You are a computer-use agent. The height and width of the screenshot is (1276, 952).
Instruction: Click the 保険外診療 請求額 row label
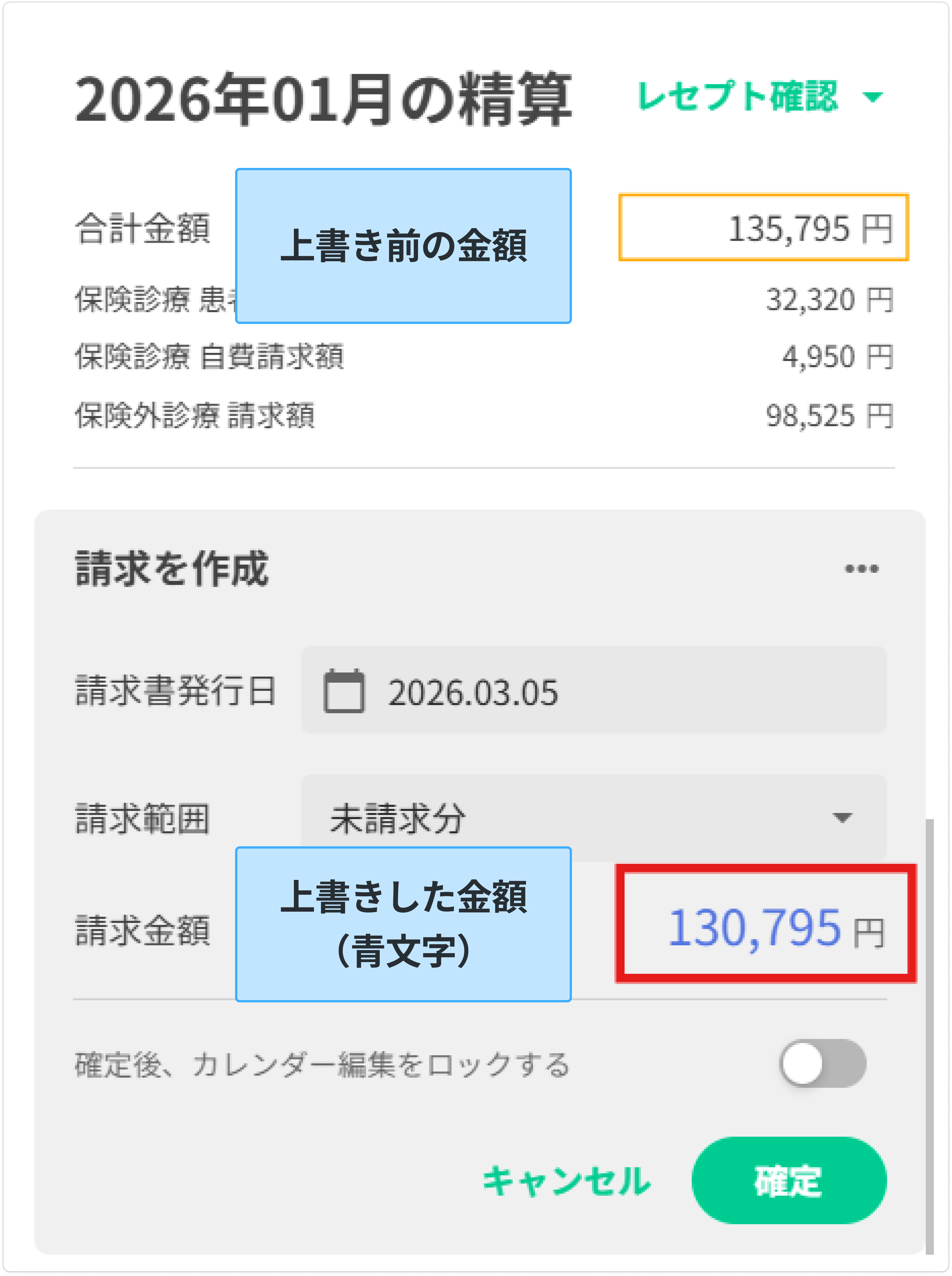195,416
